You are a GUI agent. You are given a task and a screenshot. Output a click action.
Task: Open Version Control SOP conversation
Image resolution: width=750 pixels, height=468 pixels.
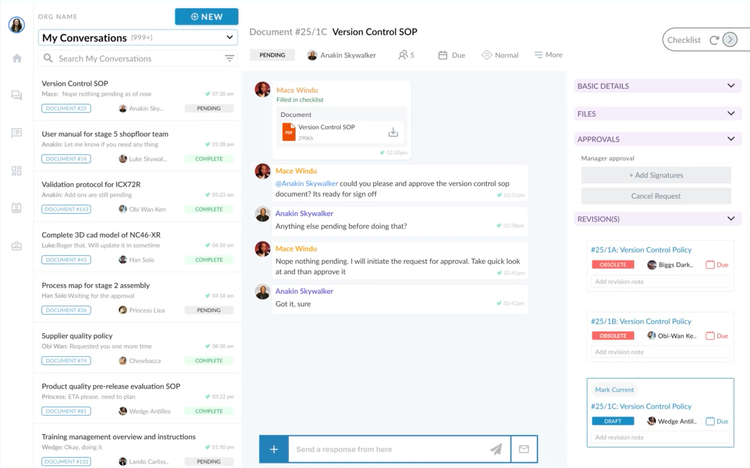pos(138,96)
